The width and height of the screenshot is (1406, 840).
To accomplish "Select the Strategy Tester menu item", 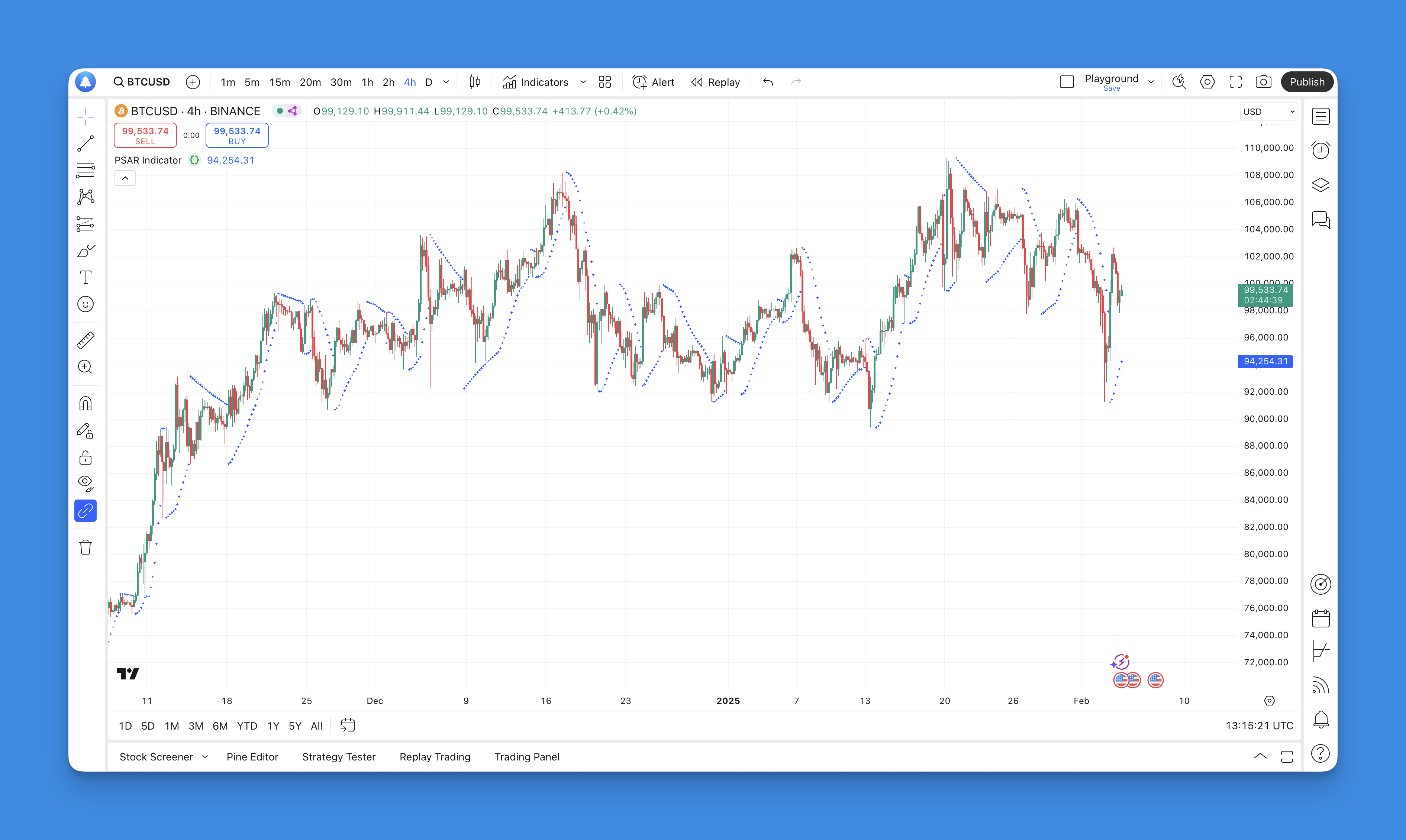I will [338, 756].
